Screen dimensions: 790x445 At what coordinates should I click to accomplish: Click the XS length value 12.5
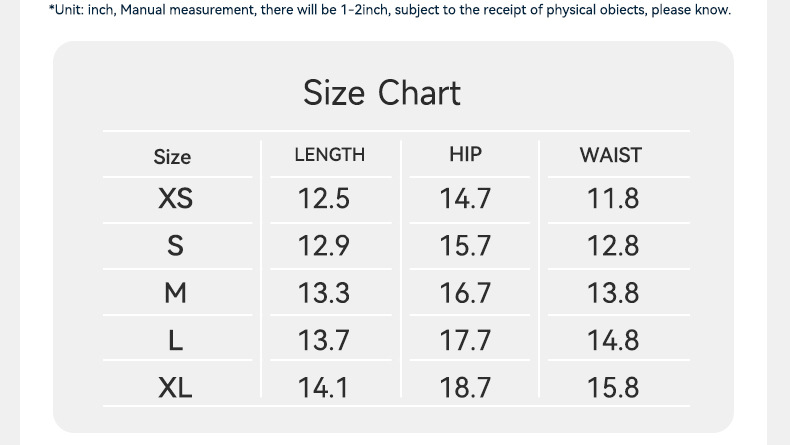[324, 199]
